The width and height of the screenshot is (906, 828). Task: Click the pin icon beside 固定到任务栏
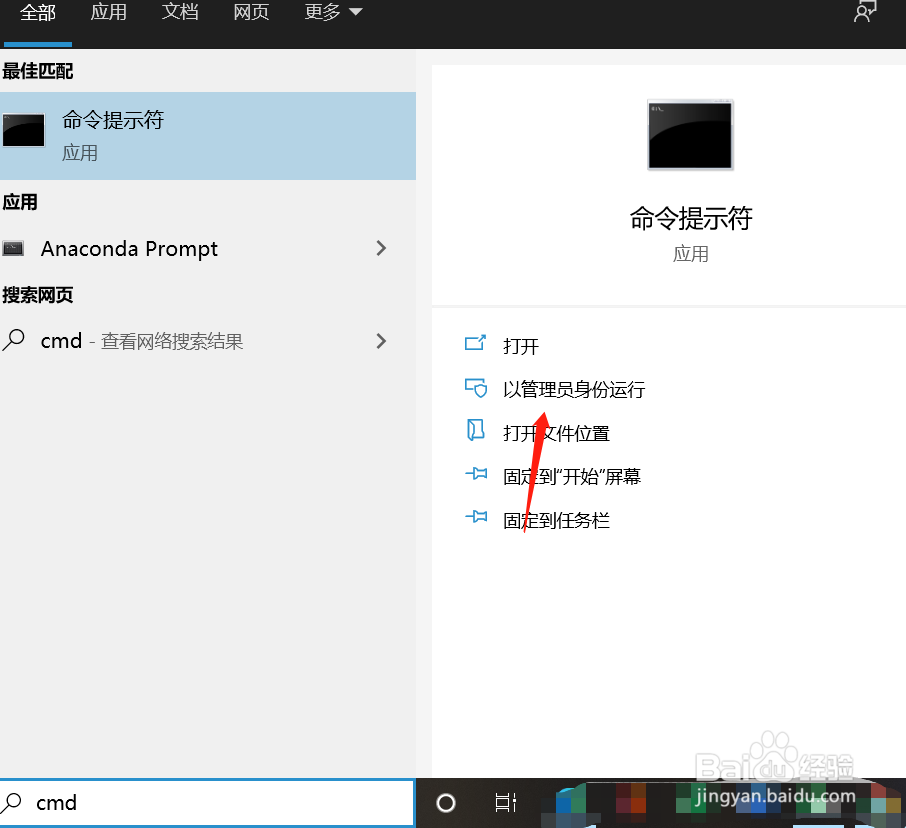coord(476,517)
